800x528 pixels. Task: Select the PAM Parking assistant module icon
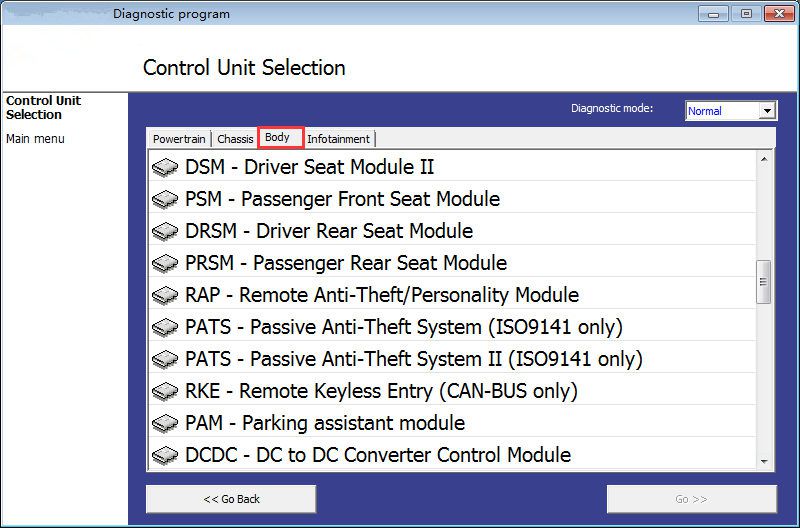[165, 423]
